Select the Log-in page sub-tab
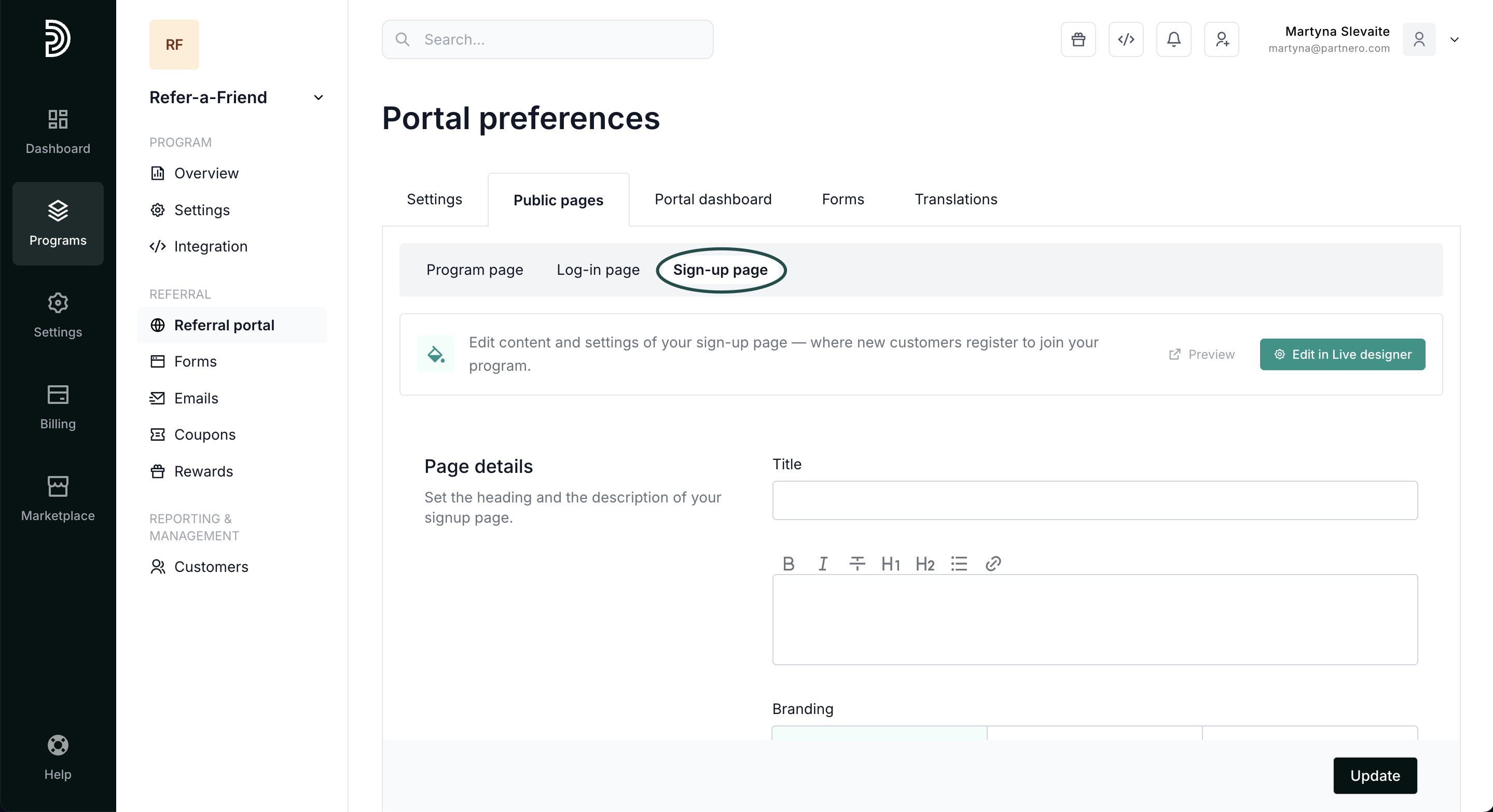 point(598,270)
